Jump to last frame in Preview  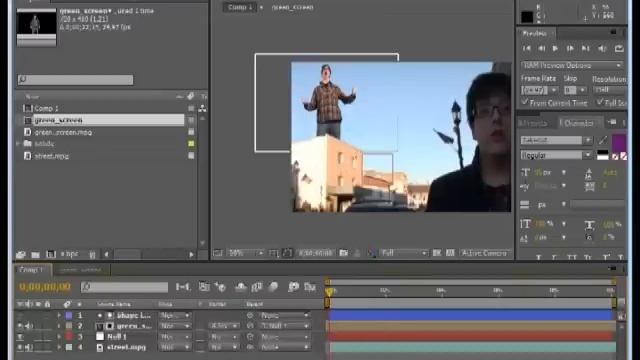click(585, 48)
